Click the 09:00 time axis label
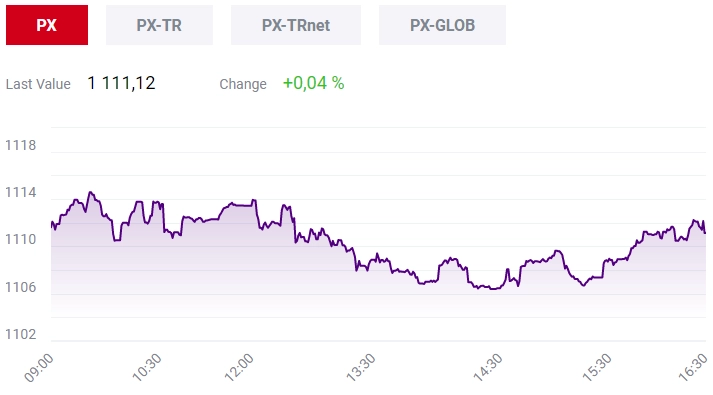The image size is (713, 395). pyautogui.click(x=39, y=368)
